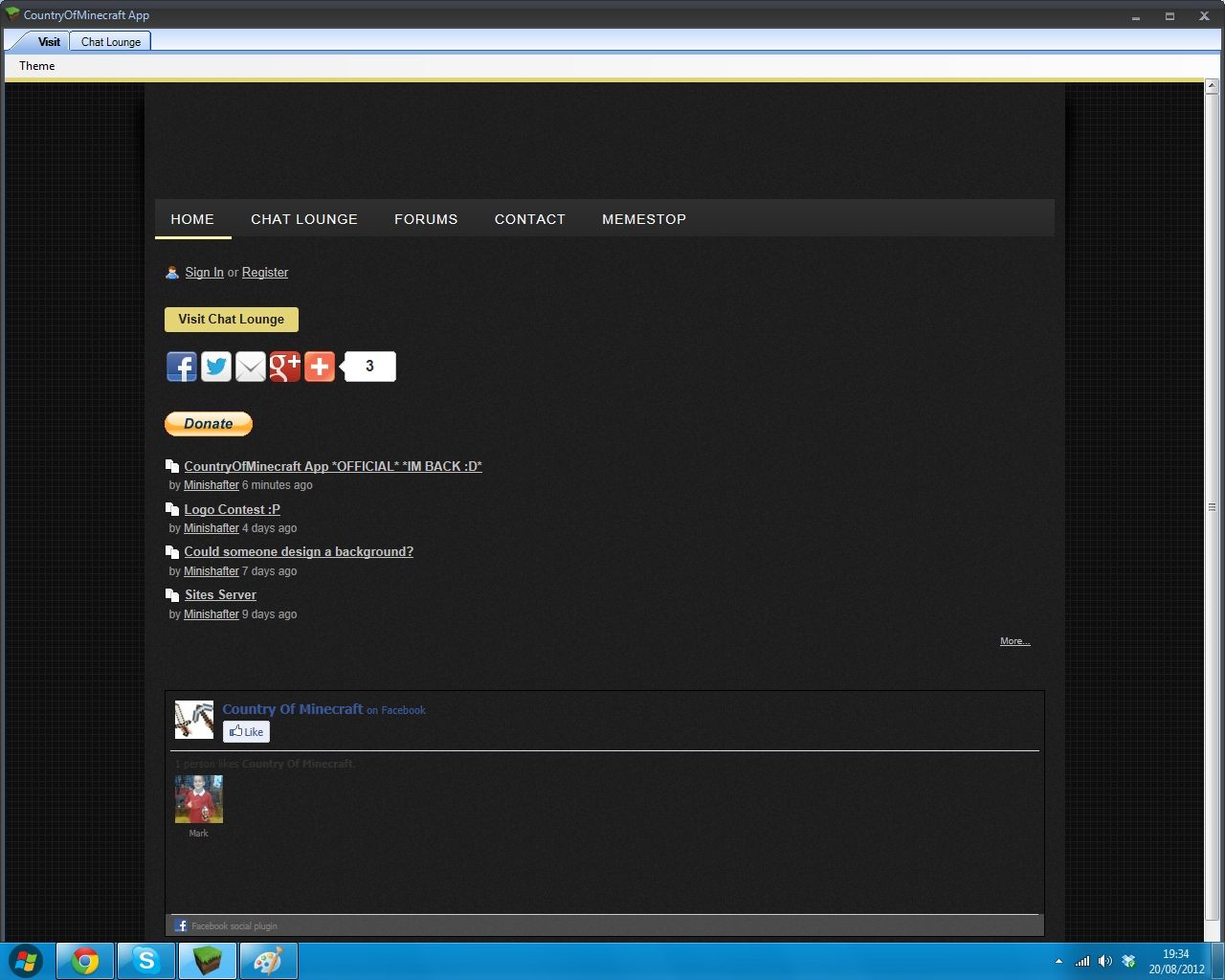Click the email envelope share icon

[251, 367]
